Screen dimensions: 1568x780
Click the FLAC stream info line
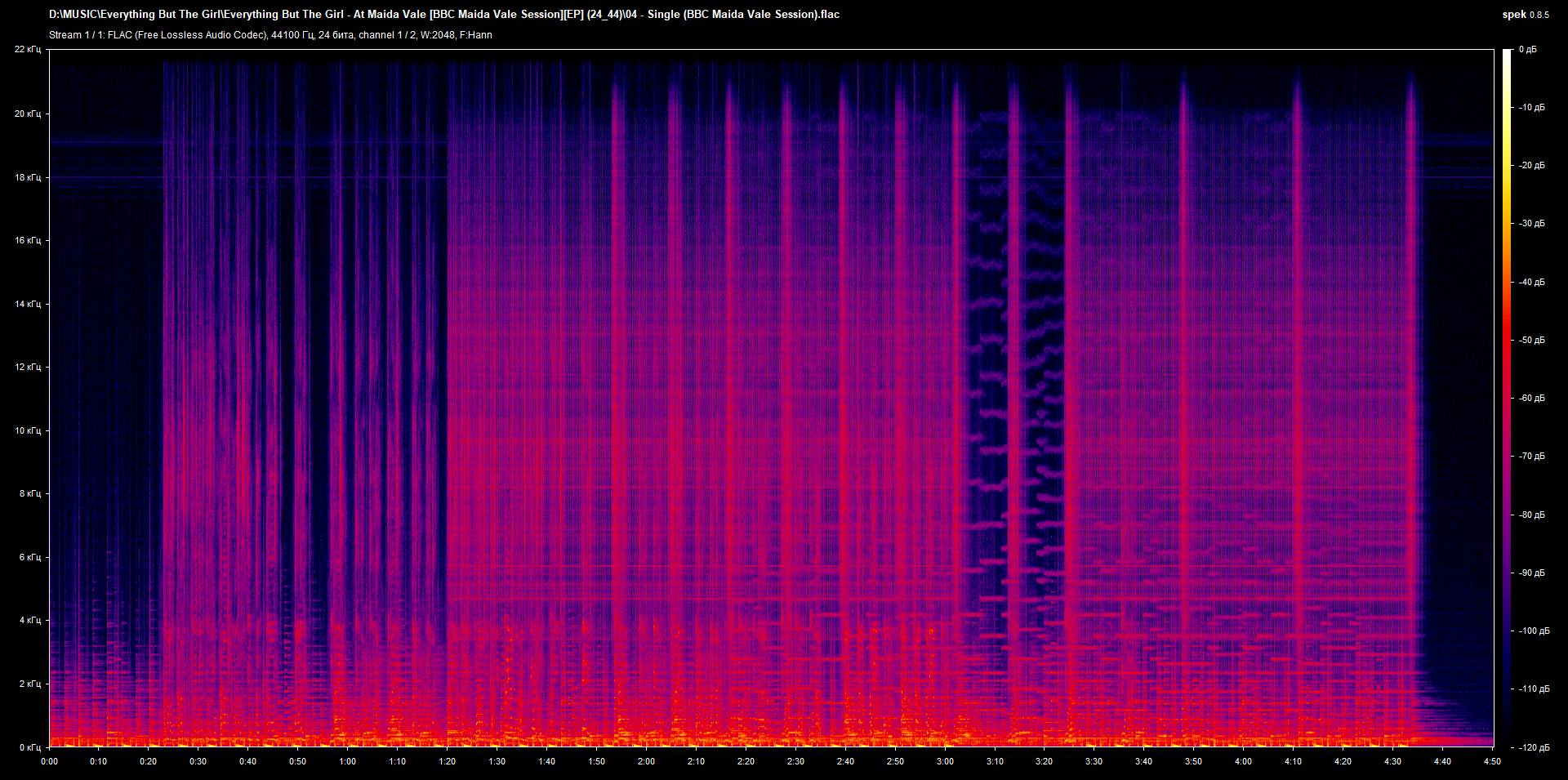coord(270,35)
